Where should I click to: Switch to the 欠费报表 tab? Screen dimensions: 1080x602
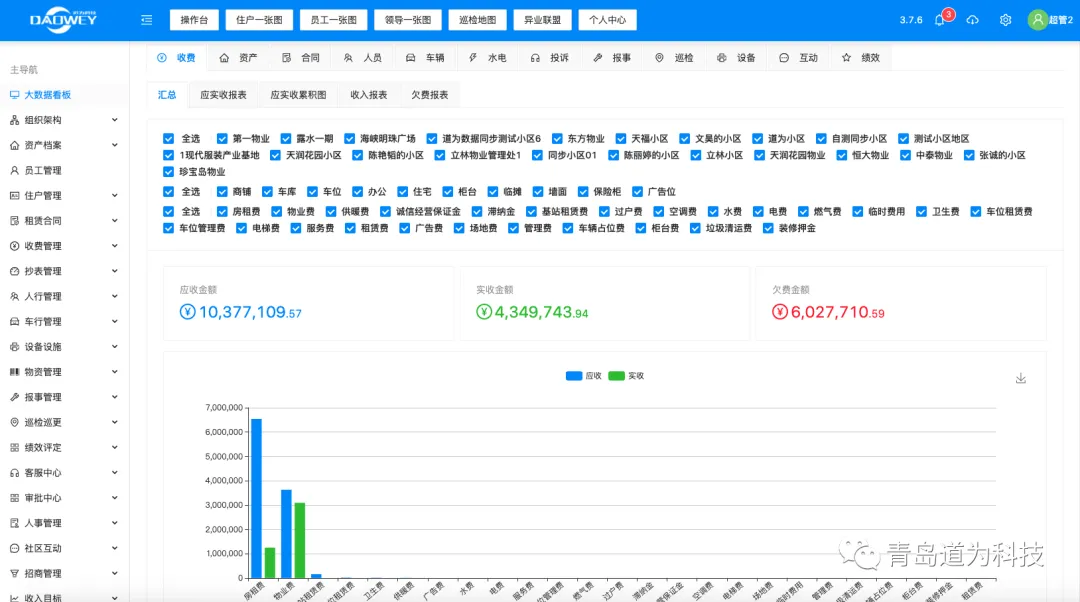click(x=429, y=95)
